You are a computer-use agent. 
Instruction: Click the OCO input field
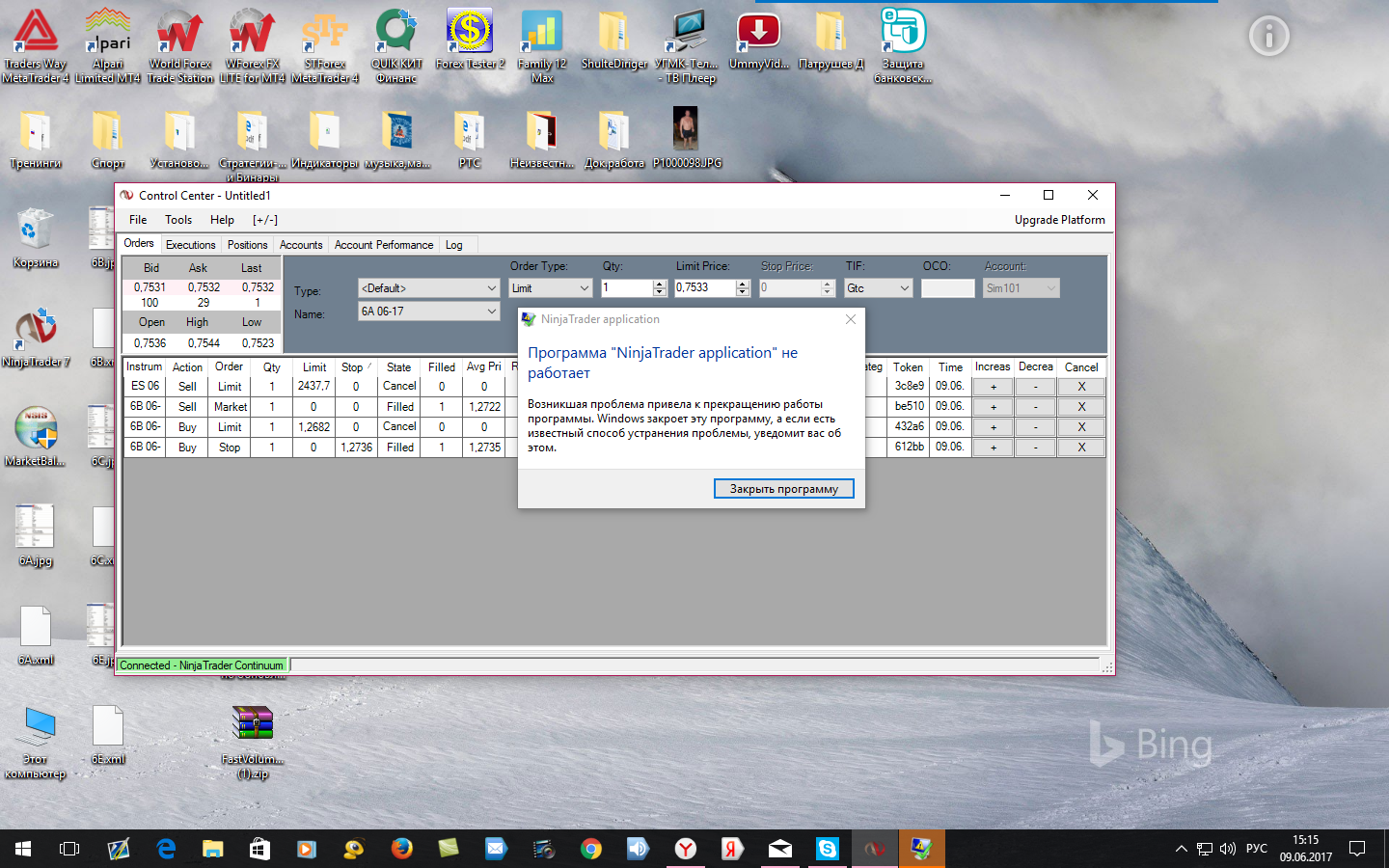(947, 288)
